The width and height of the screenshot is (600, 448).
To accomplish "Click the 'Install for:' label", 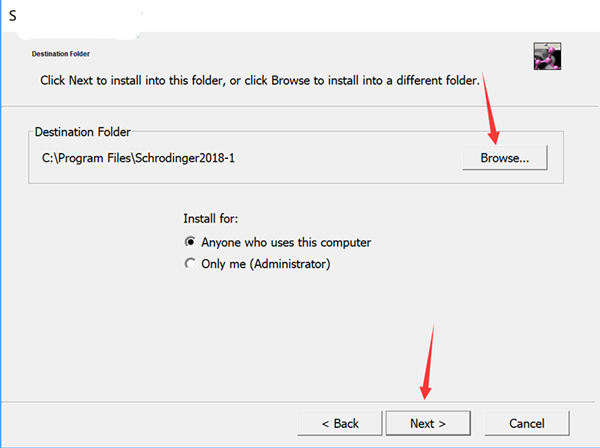I will [211, 218].
